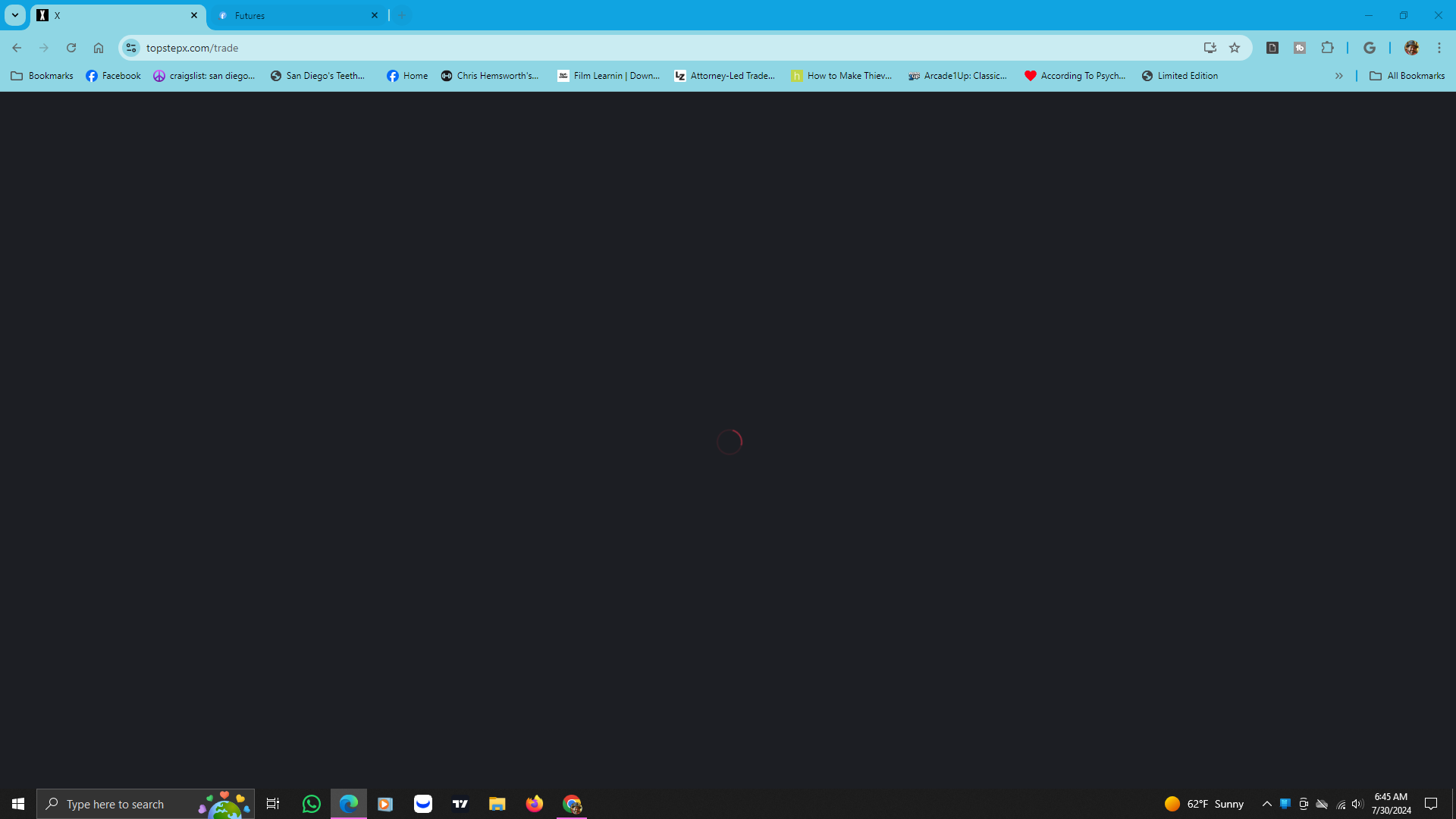Open site information icon beside URL
This screenshot has width=1456, height=819.
point(131,48)
